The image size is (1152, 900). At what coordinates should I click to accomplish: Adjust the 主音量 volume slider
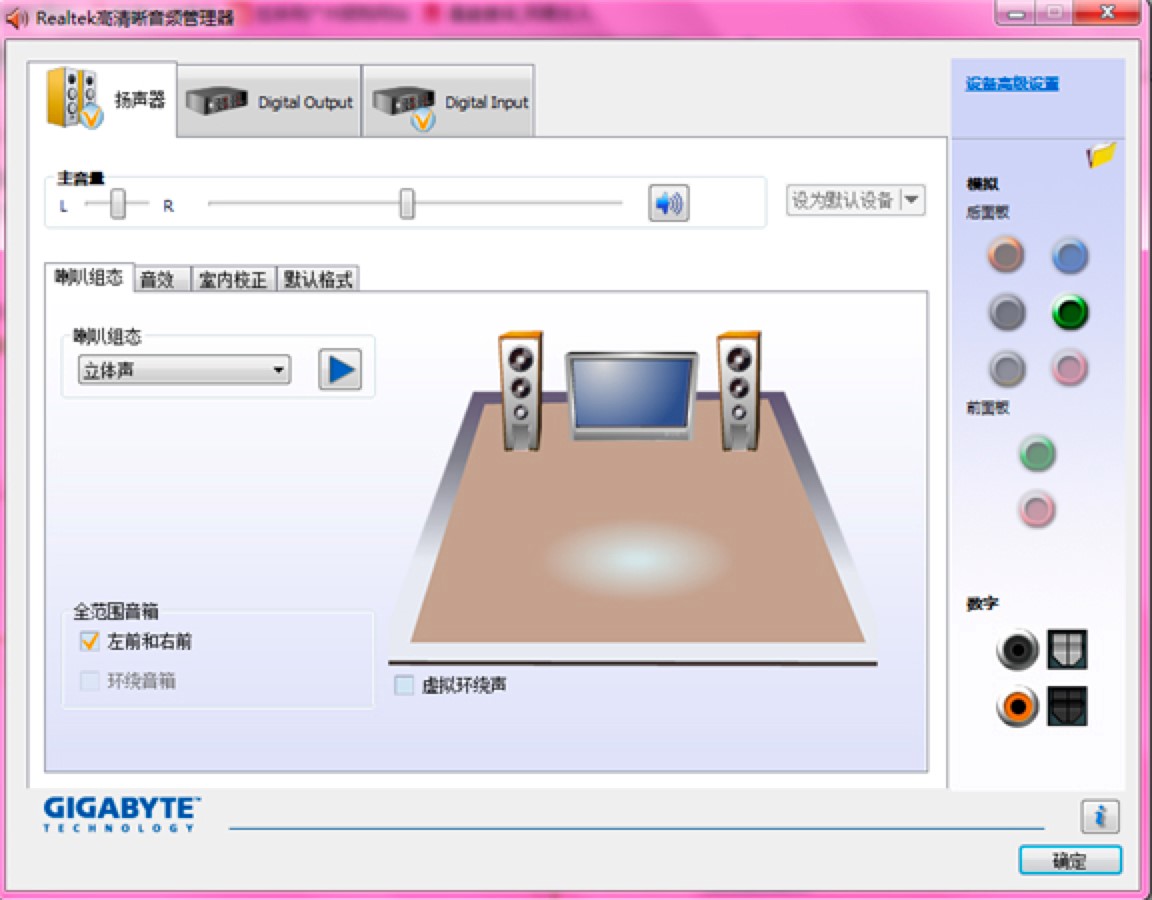pos(405,202)
